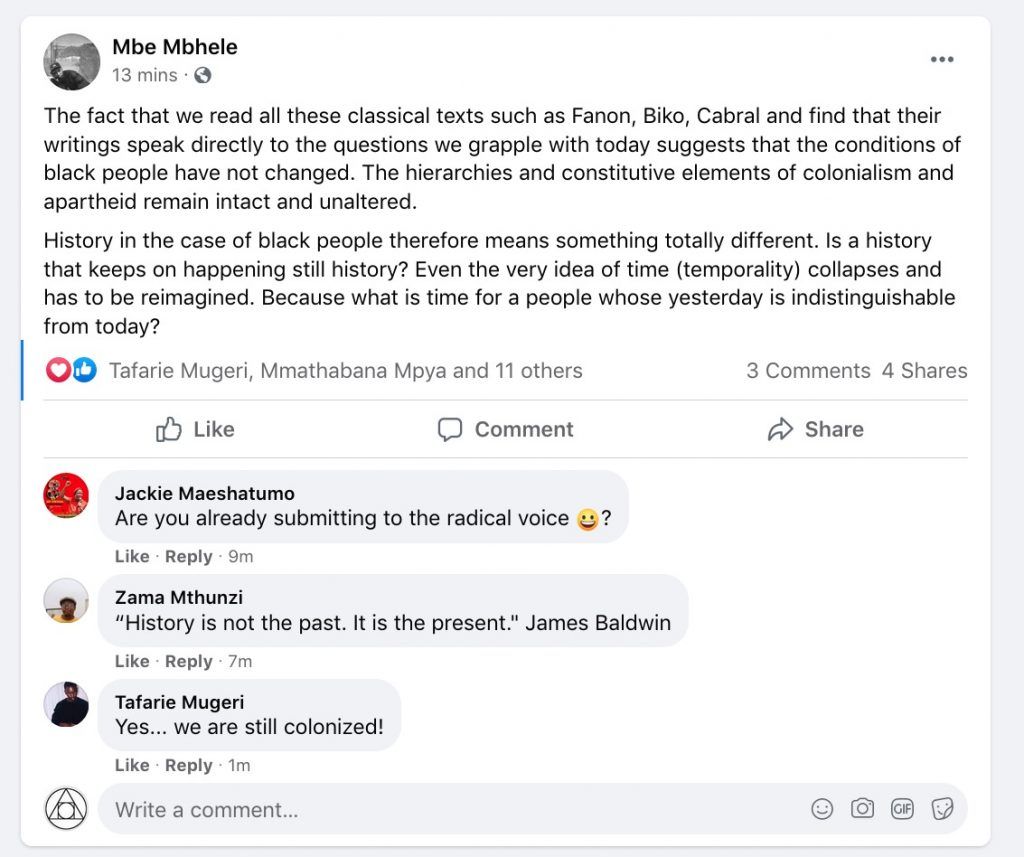Click the Comment button on the post

pyautogui.click(x=506, y=429)
